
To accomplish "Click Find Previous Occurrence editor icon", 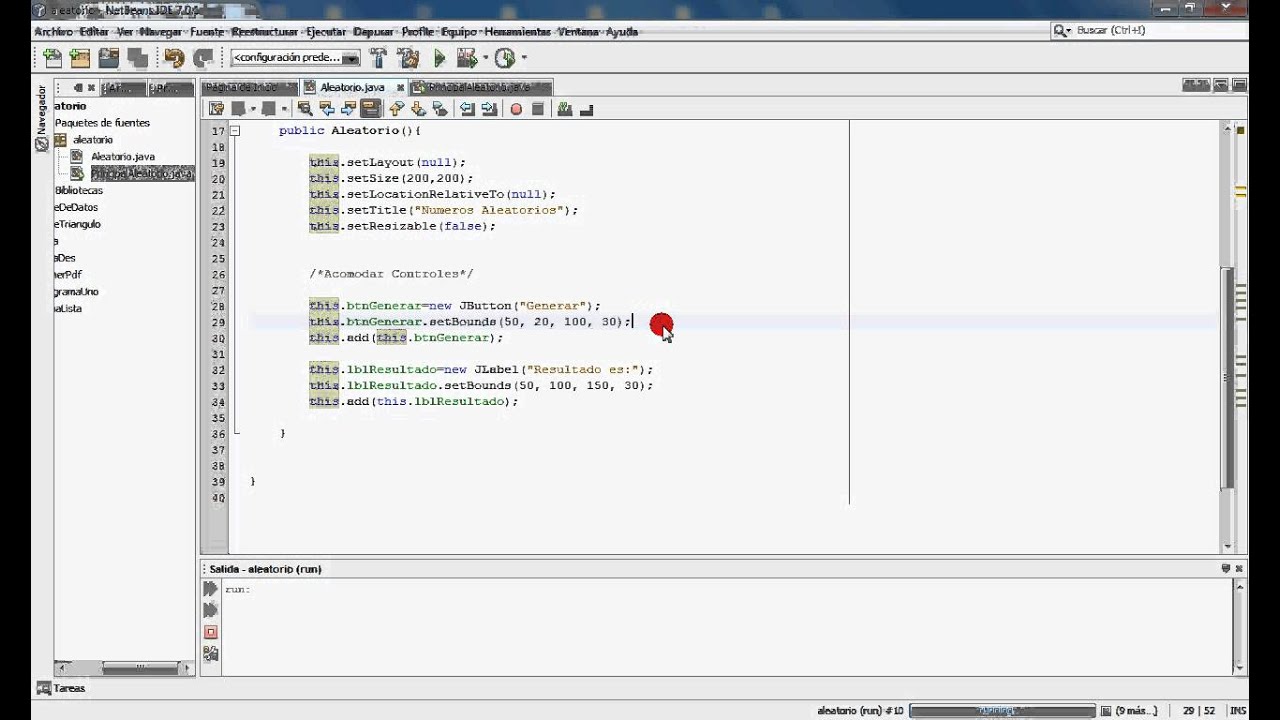I will (x=327, y=108).
